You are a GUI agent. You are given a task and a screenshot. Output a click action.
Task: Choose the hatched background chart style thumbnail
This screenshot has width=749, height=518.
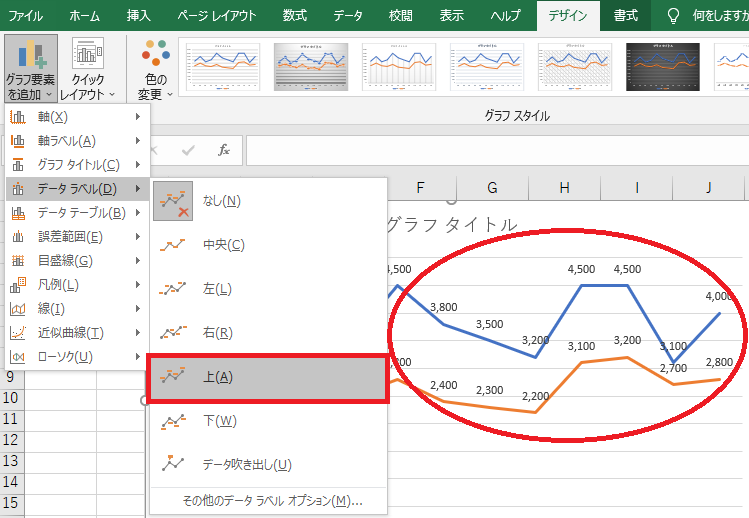[575, 67]
